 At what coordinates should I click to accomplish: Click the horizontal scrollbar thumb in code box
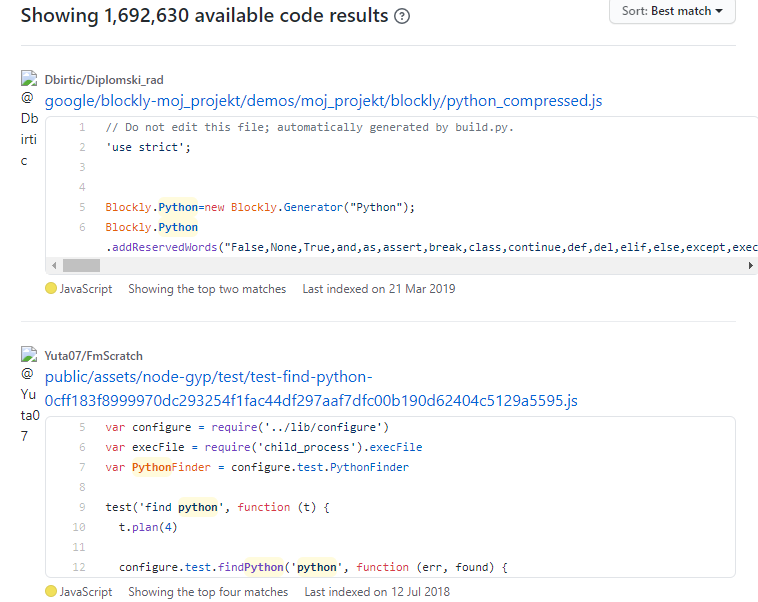click(x=81, y=265)
